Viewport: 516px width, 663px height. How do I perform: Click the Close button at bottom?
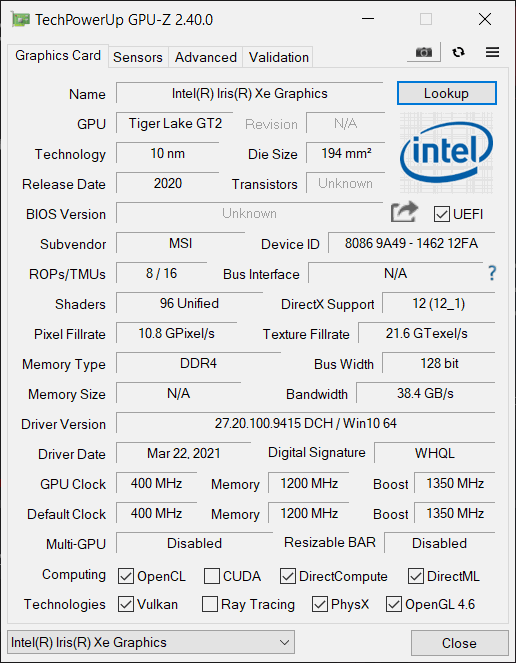click(459, 643)
